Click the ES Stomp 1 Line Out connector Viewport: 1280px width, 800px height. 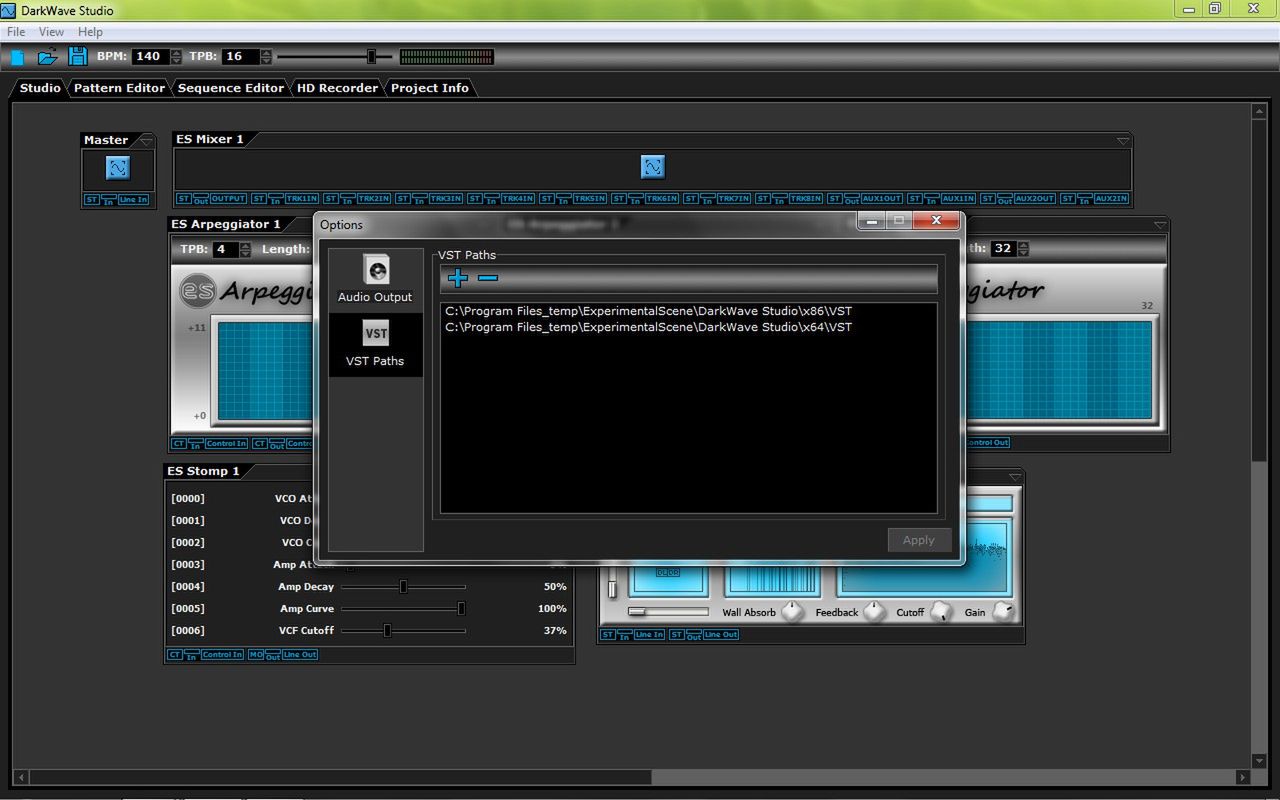300,655
